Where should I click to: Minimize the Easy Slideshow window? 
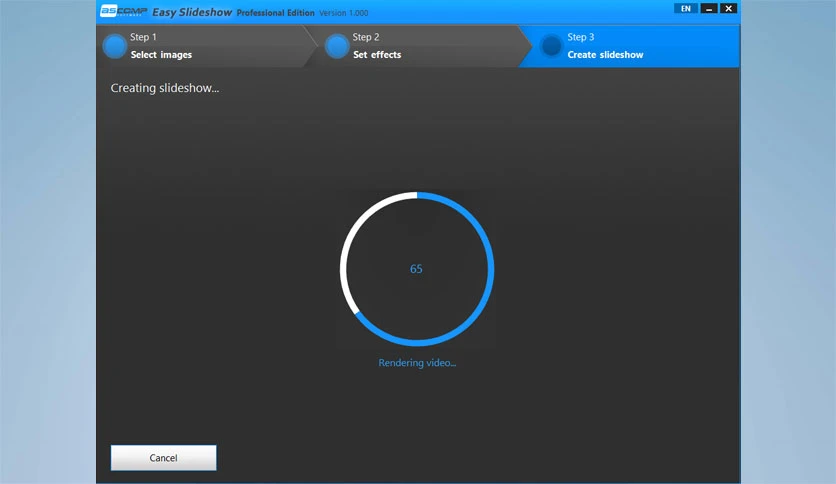[x=709, y=9]
